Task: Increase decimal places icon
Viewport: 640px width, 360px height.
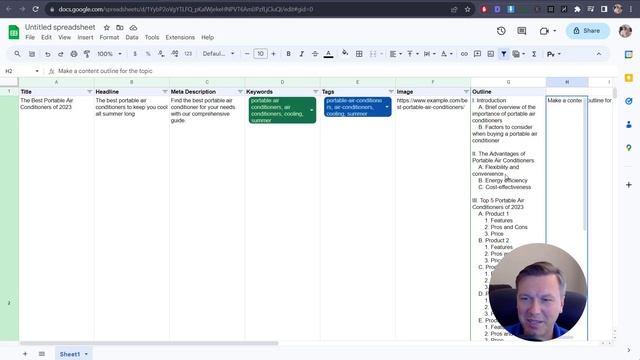Action: [x=175, y=54]
